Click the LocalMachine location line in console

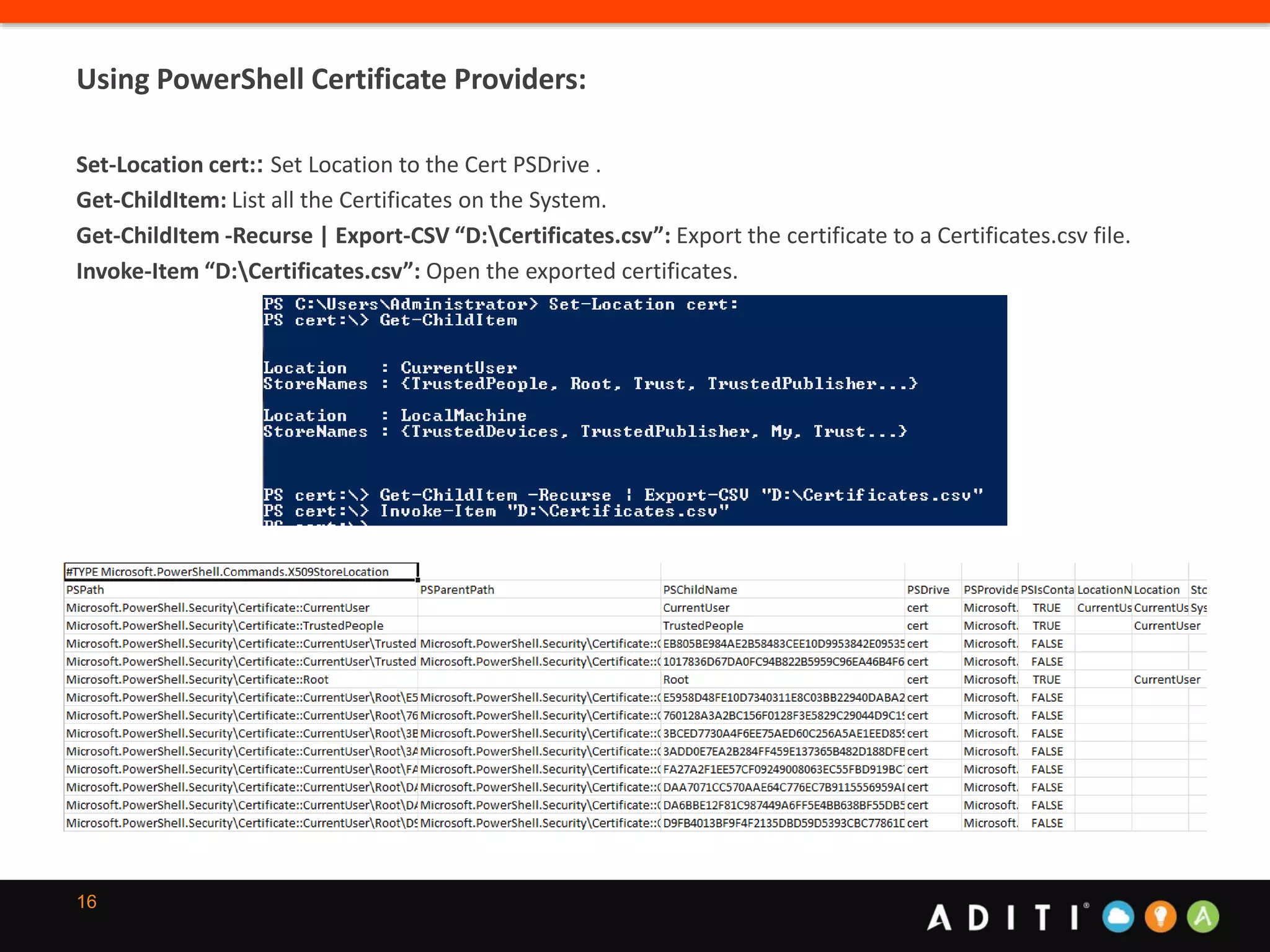[395, 415]
